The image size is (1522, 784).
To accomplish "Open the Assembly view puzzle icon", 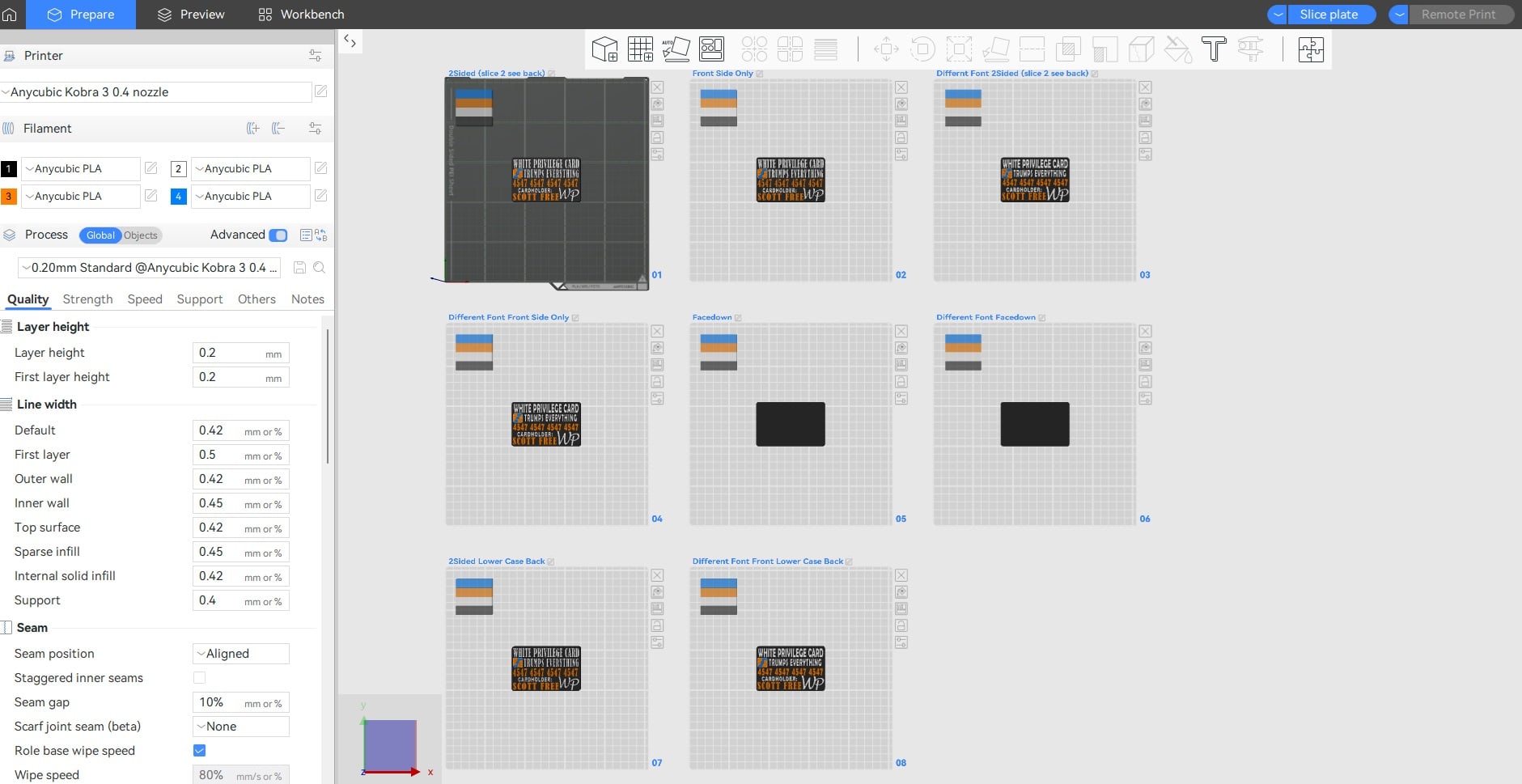I will click(1311, 49).
